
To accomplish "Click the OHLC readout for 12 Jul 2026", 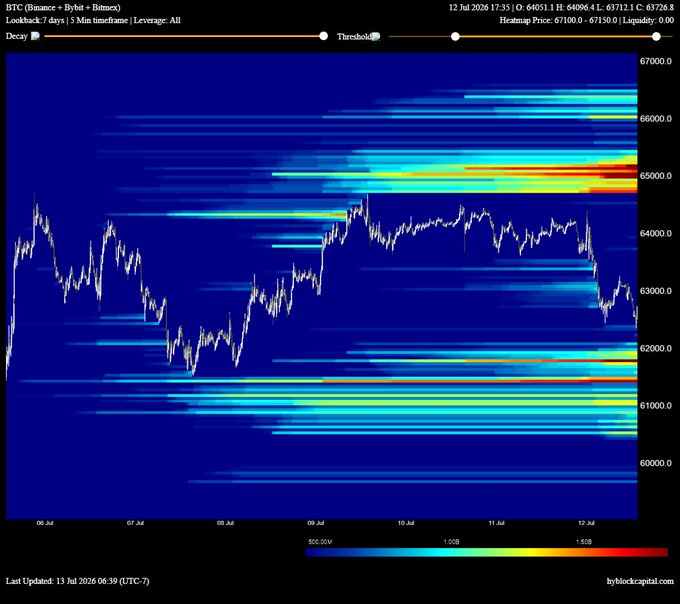I will 561,7.
